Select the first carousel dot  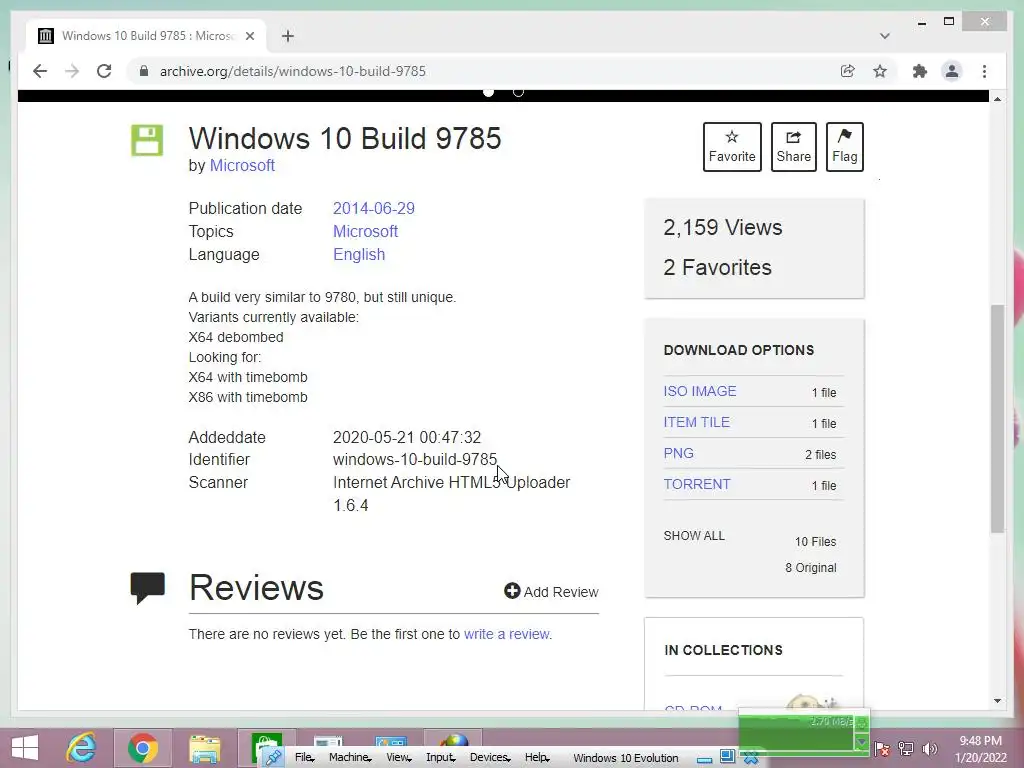tap(488, 92)
